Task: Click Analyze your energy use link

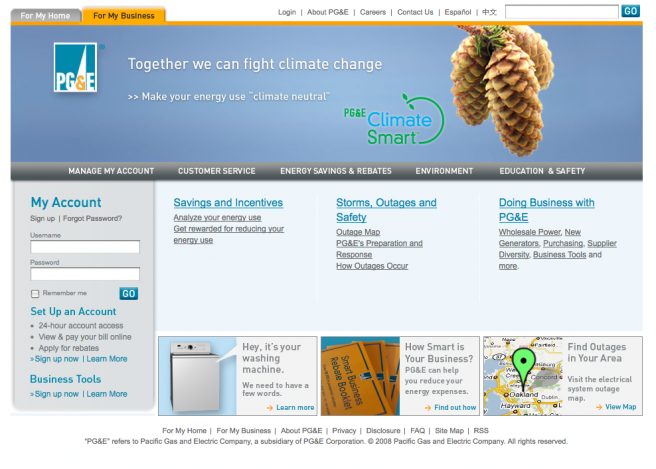Action: (x=217, y=218)
